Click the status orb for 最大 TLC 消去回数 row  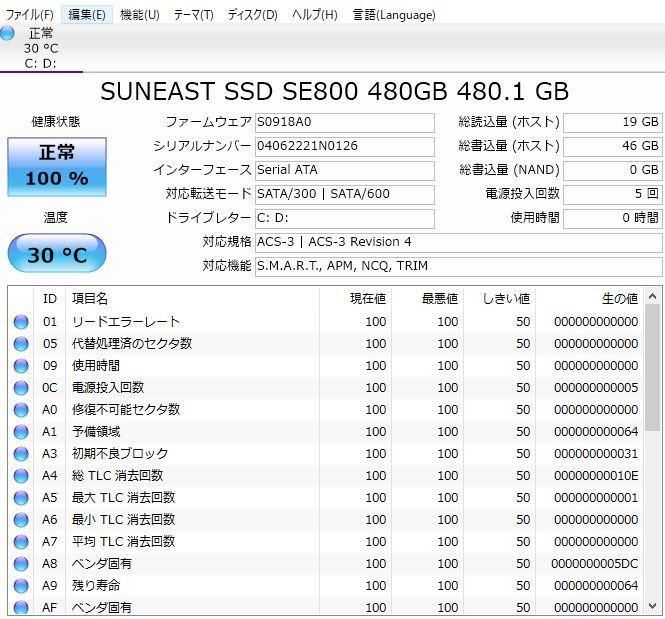(21, 498)
